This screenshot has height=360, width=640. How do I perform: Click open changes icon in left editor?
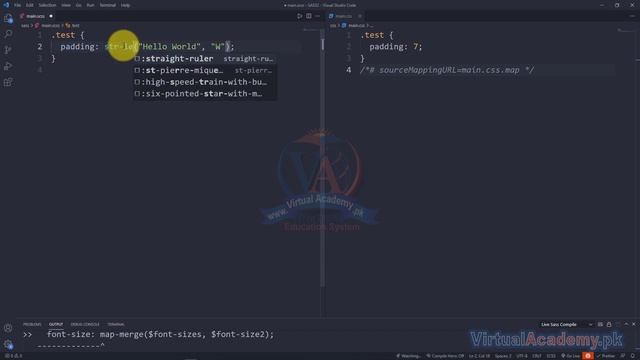[x=300, y=16]
